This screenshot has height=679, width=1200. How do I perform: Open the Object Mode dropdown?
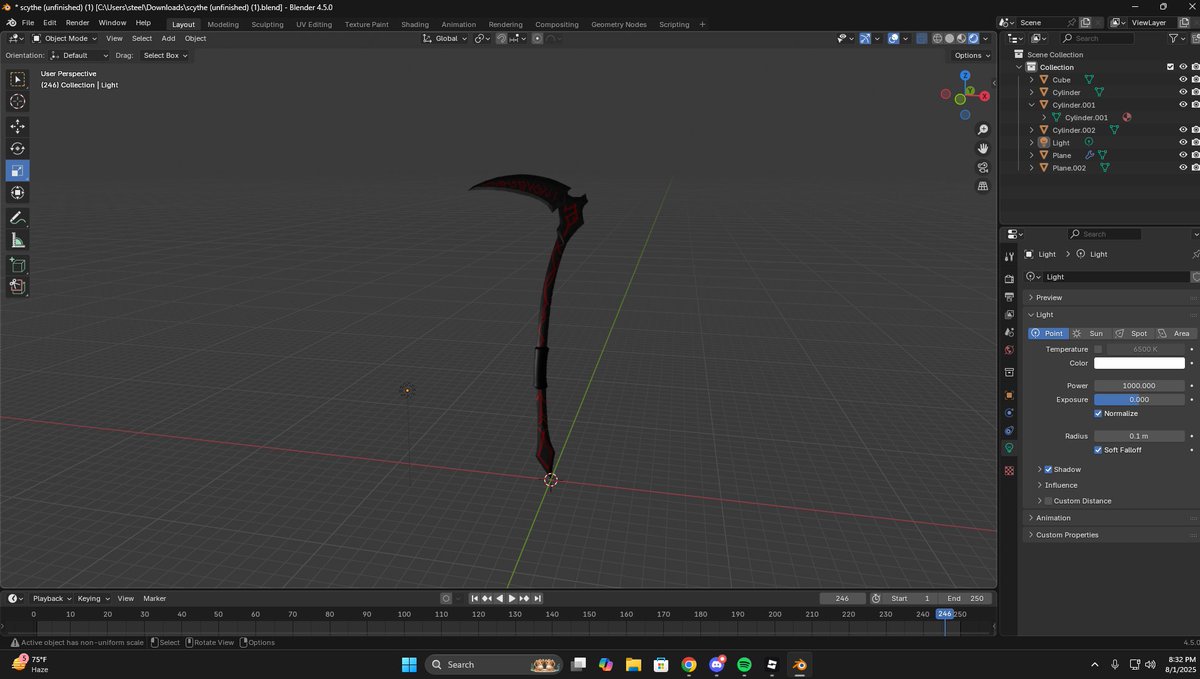[x=65, y=39]
